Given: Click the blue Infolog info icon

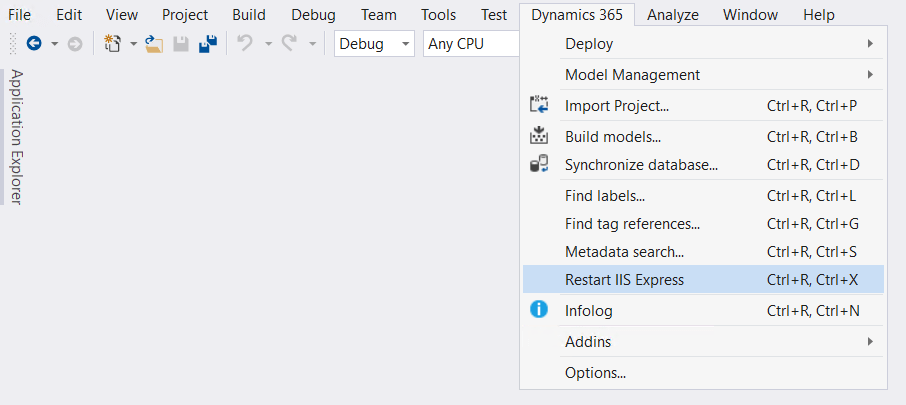Looking at the screenshot, I should [539, 310].
